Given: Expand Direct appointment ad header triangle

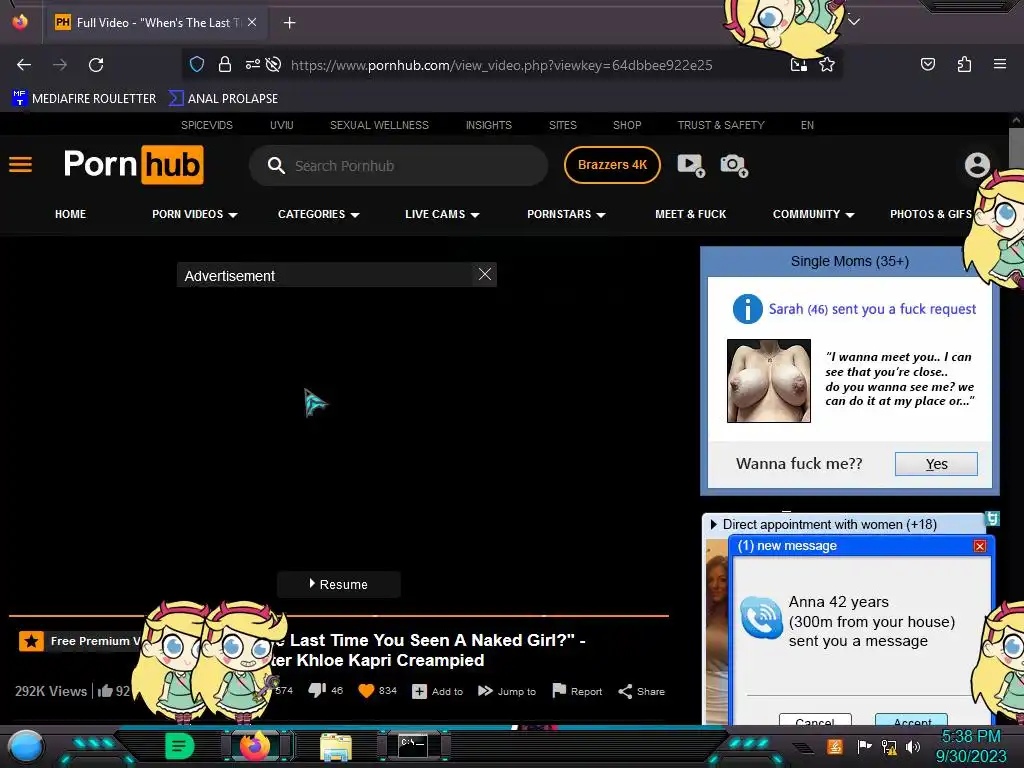Looking at the screenshot, I should point(713,524).
